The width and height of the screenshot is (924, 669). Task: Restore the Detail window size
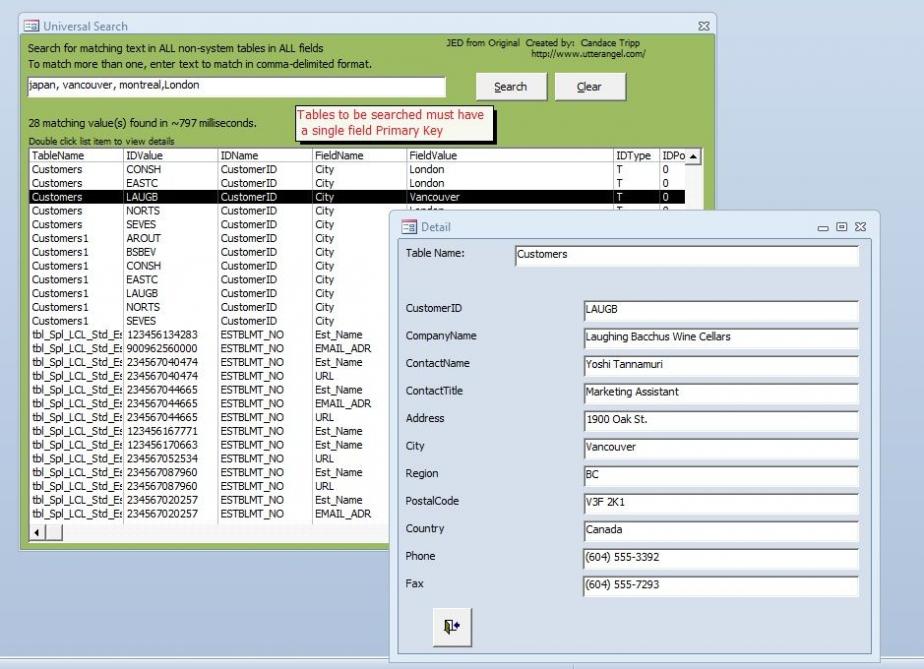pos(841,228)
